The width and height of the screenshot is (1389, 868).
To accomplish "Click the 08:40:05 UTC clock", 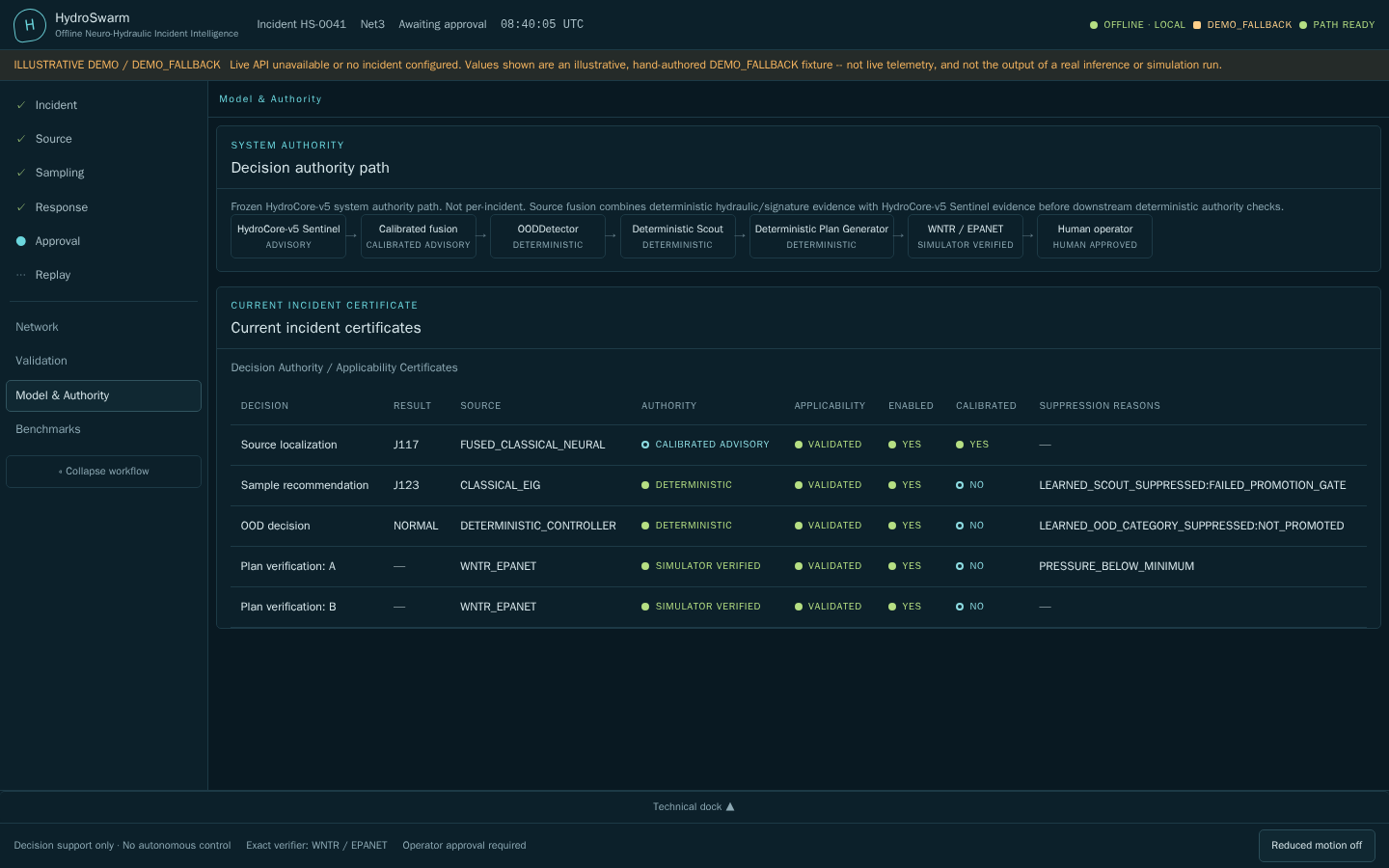I will click(x=542, y=24).
